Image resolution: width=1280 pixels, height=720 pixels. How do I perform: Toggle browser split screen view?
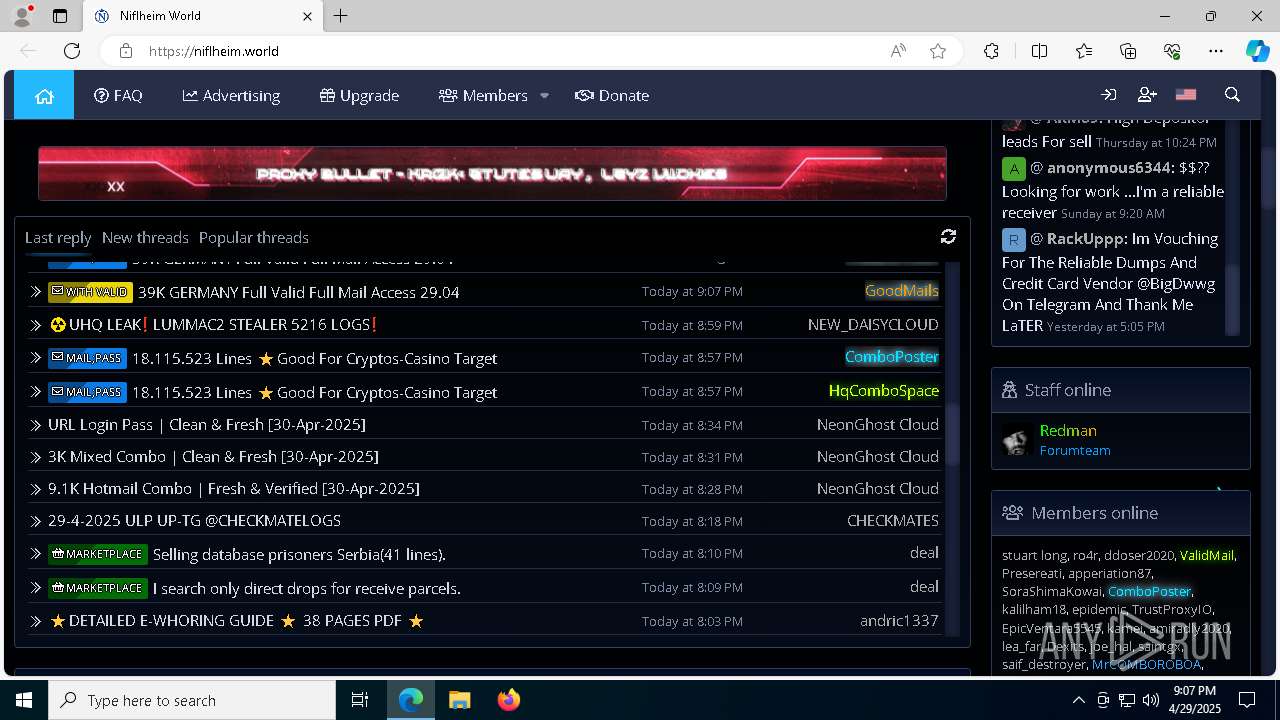tap(1039, 51)
